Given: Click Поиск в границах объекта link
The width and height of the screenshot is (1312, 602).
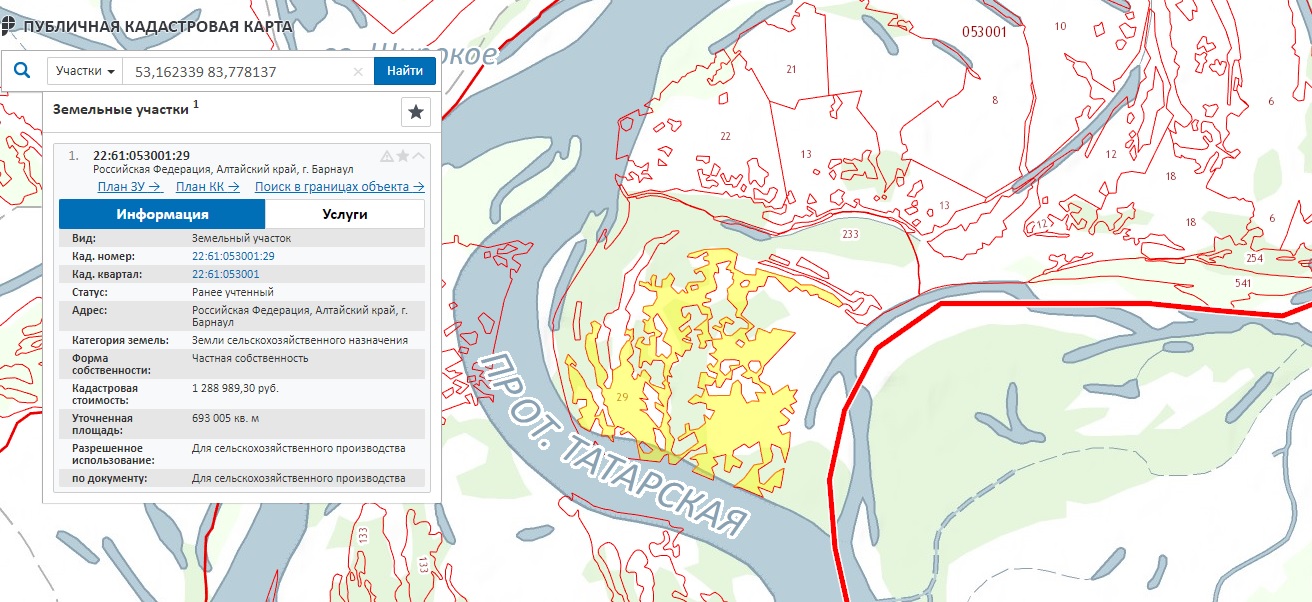Looking at the screenshot, I should (x=339, y=187).
